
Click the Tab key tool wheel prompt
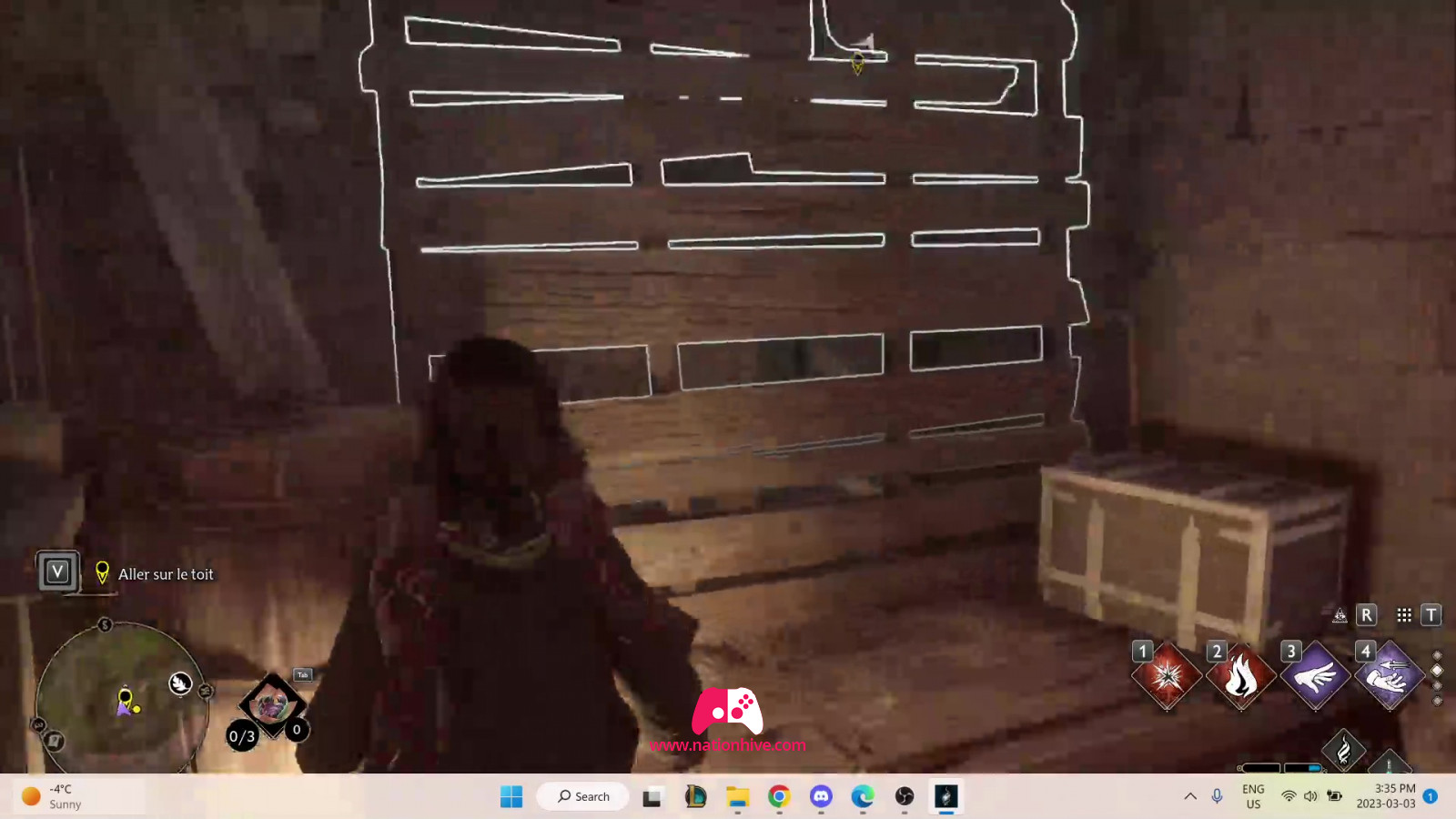(303, 674)
